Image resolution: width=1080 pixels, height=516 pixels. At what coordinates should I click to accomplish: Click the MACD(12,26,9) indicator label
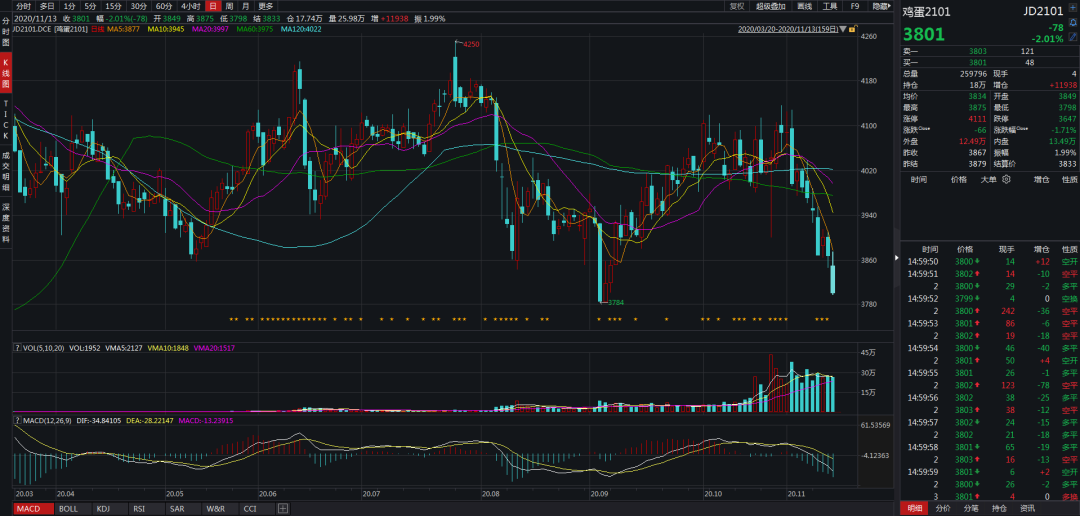(x=47, y=420)
